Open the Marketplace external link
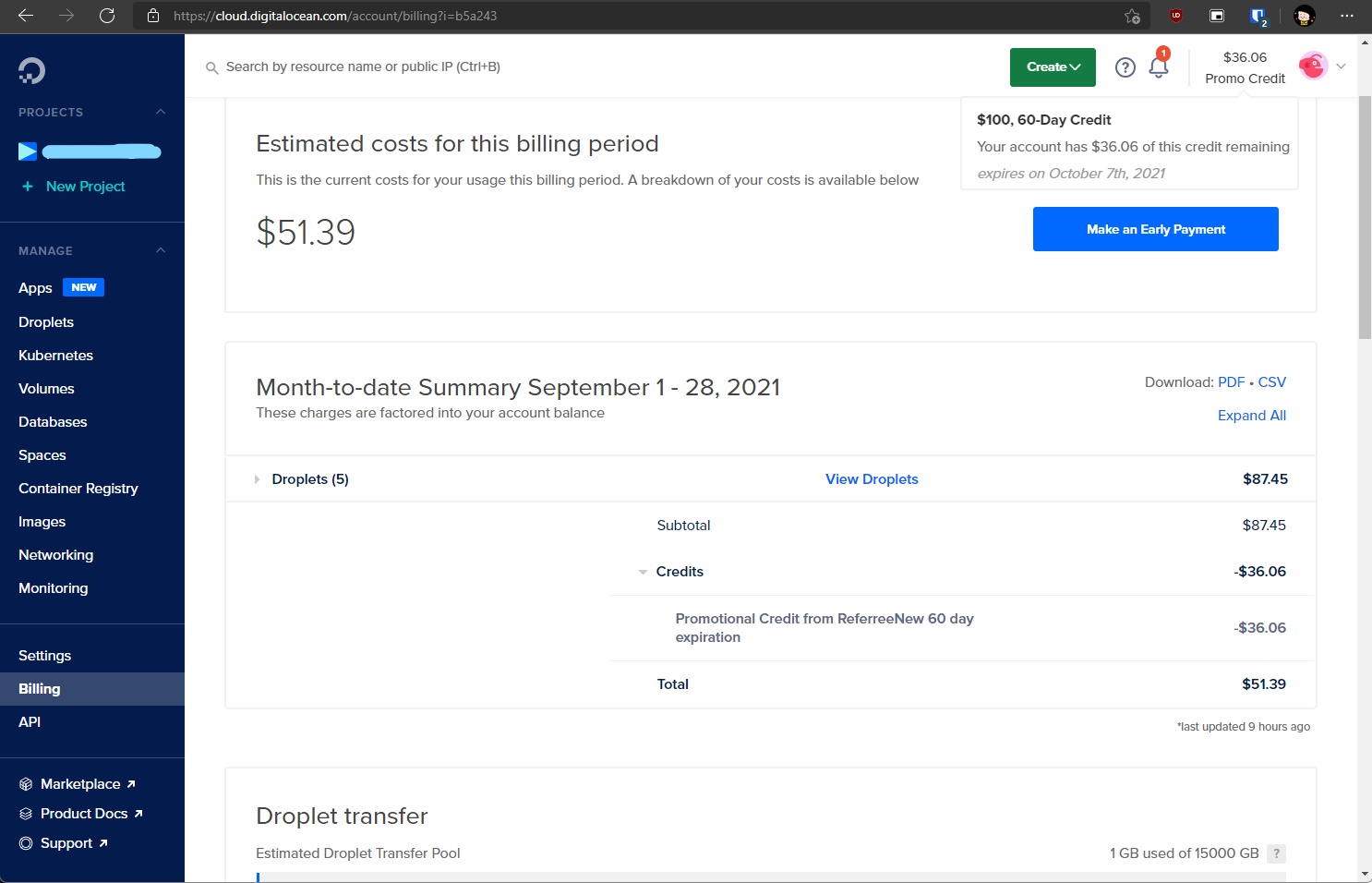Viewport: 1372px width, 883px height. pyautogui.click(x=88, y=784)
